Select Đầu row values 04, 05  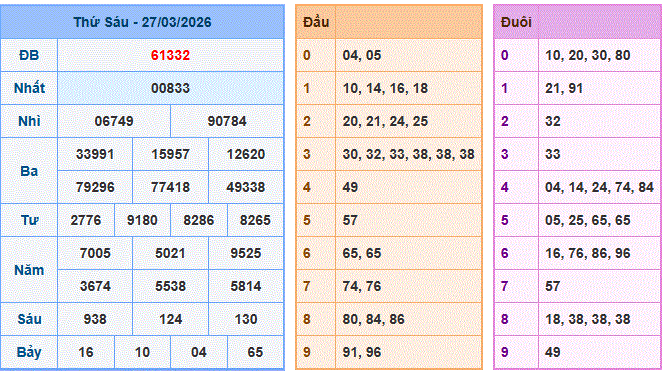click(x=362, y=55)
